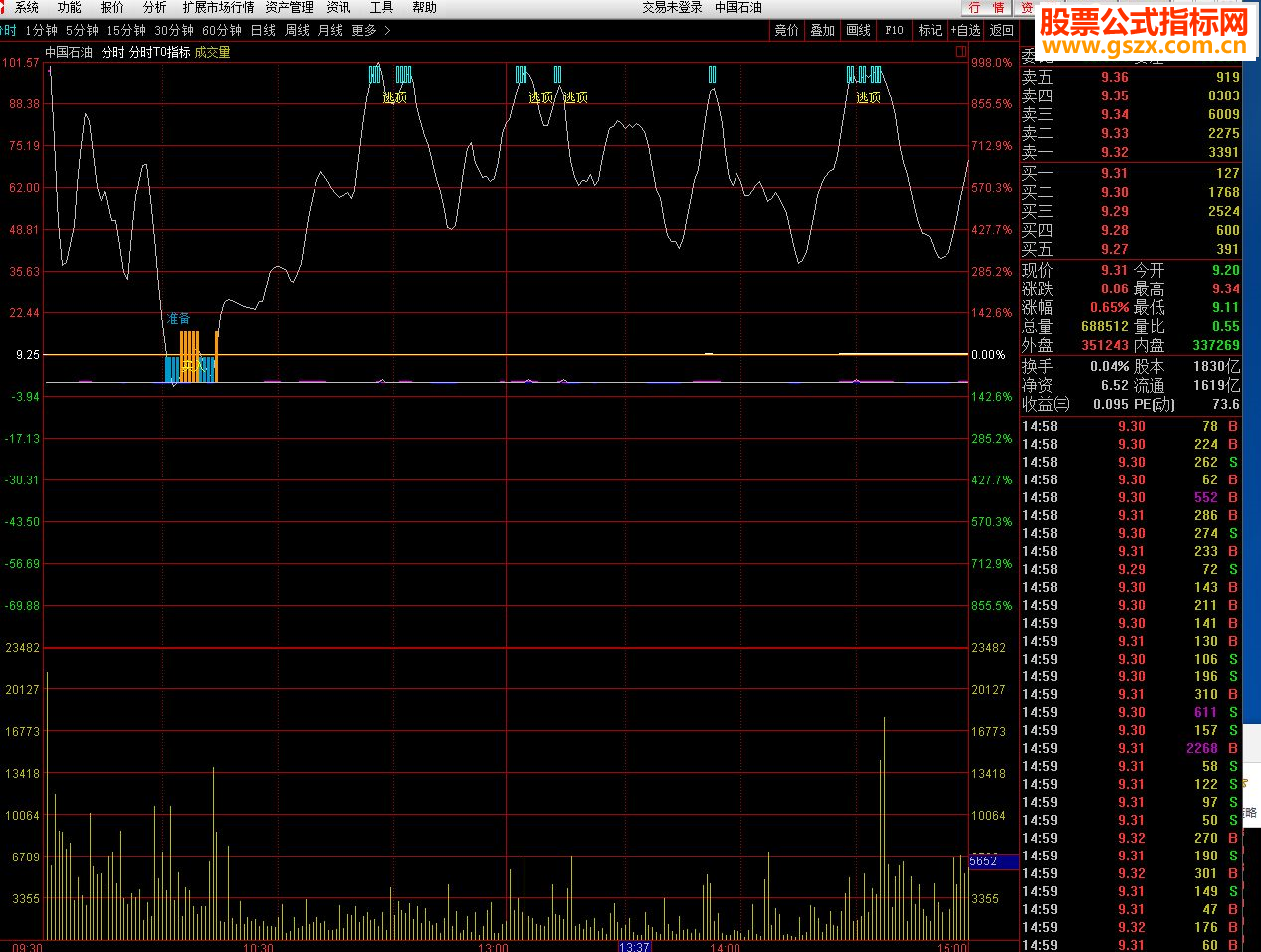Click the 中国石油 stock name above chart
Screen dimensions: 1261x952
(69, 52)
